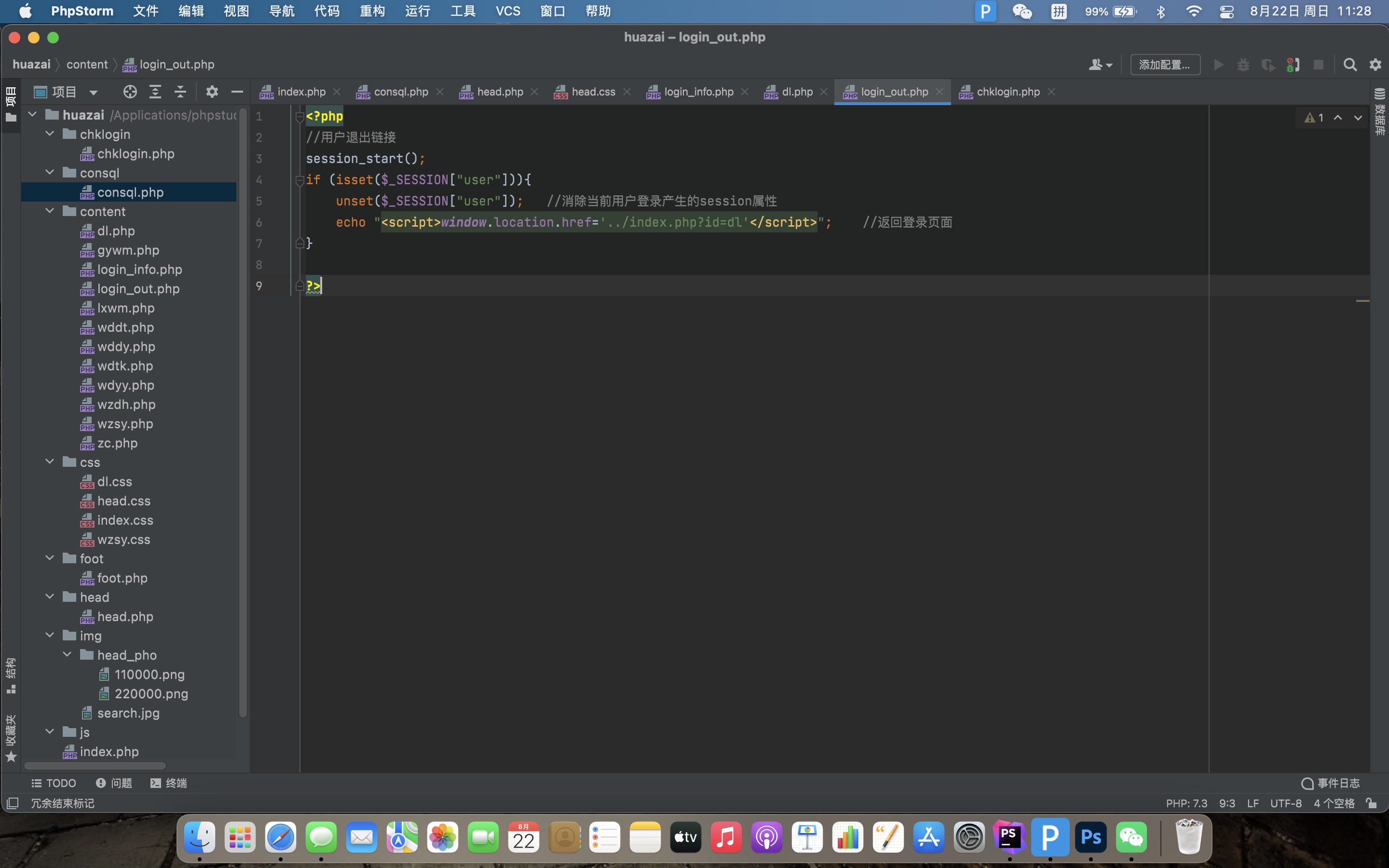Click collapse all icon in project panel
The image size is (1389, 868).
(x=180, y=92)
